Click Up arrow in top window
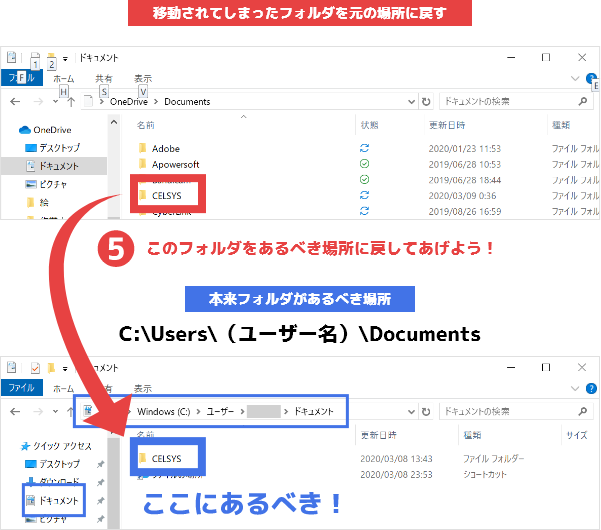The width and height of the screenshot is (601, 530). coord(71,102)
